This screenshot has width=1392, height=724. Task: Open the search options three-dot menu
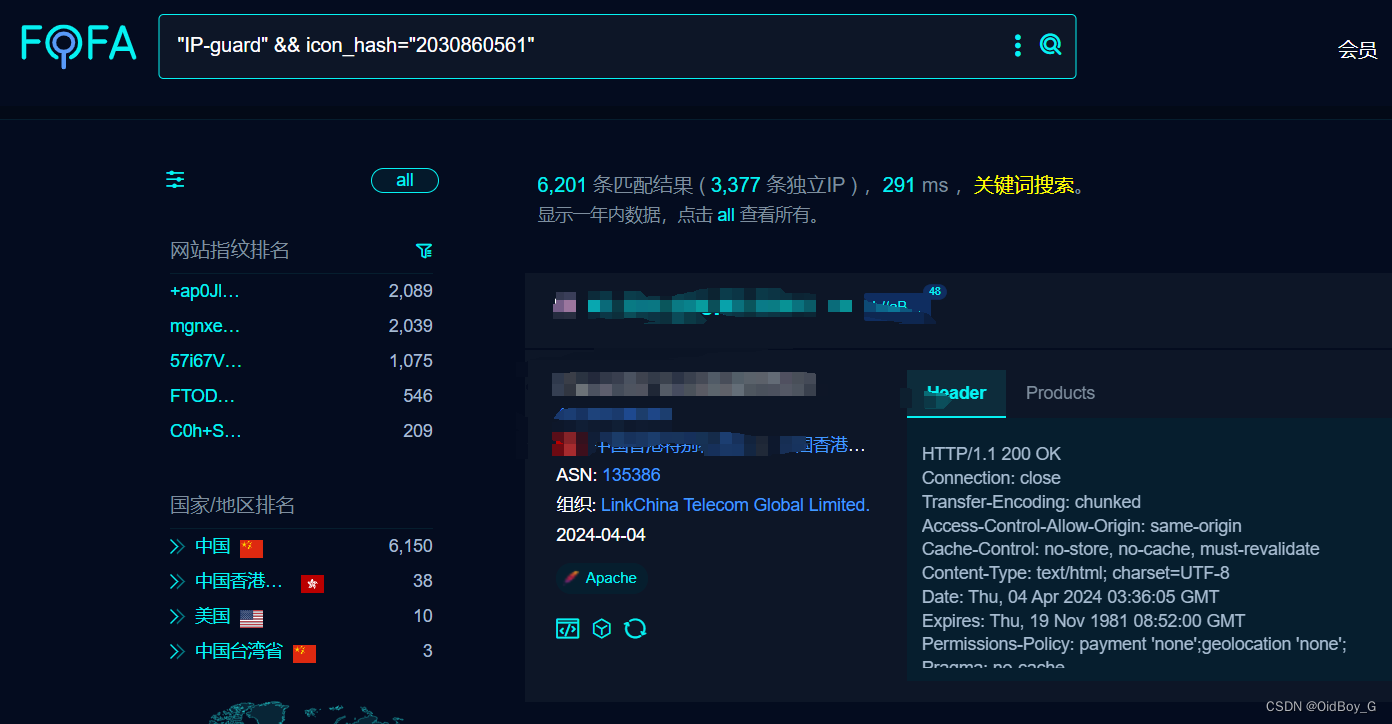(1018, 45)
